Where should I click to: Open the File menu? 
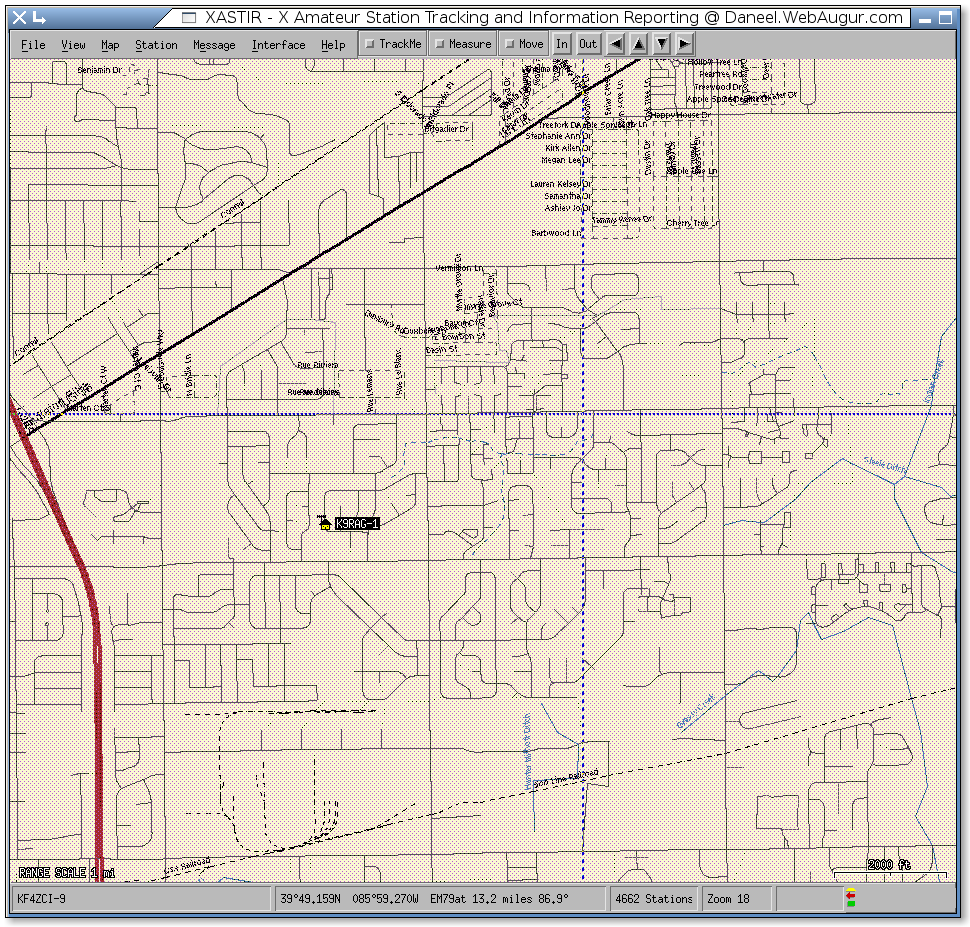point(33,45)
